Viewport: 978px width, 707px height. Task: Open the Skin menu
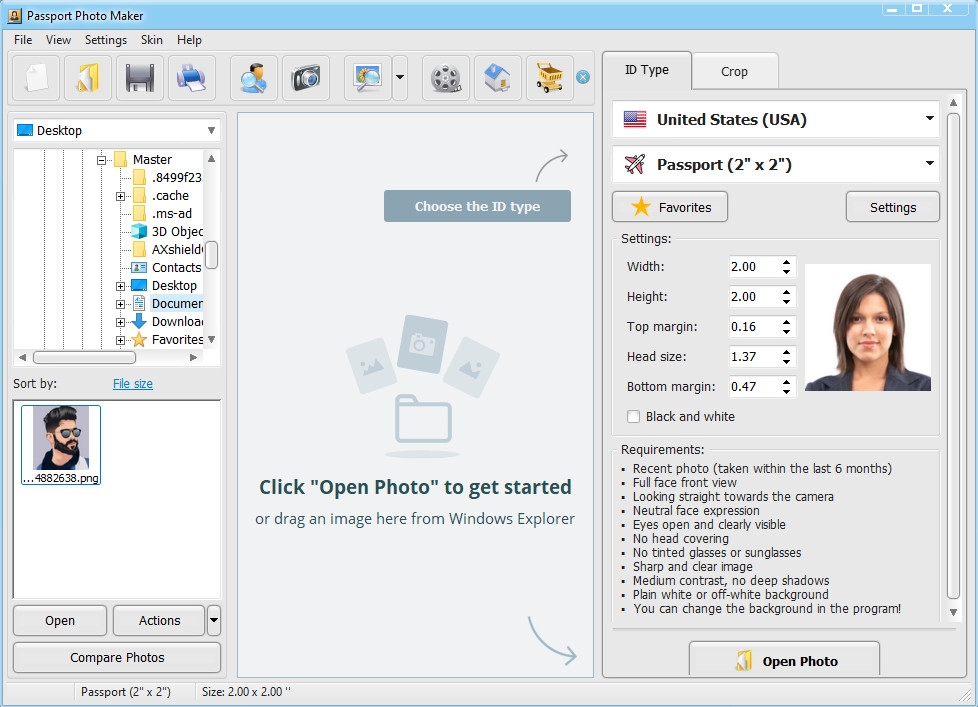tap(152, 40)
